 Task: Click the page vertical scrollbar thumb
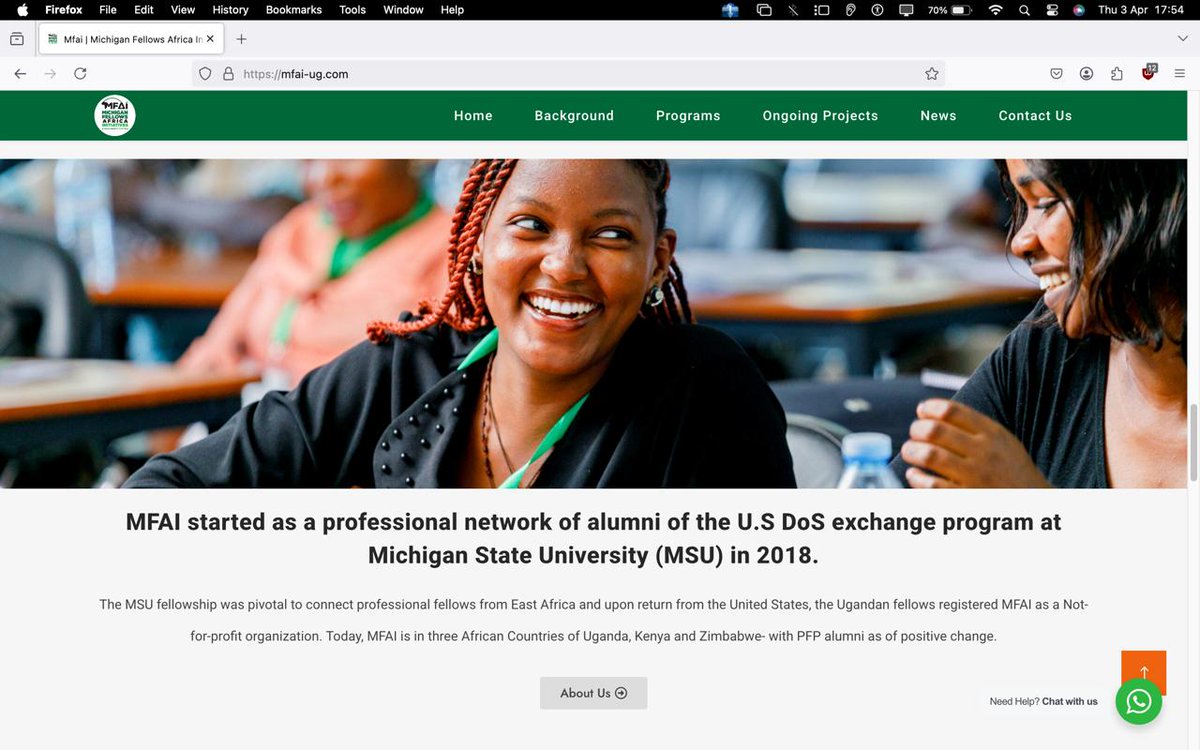click(x=1193, y=442)
